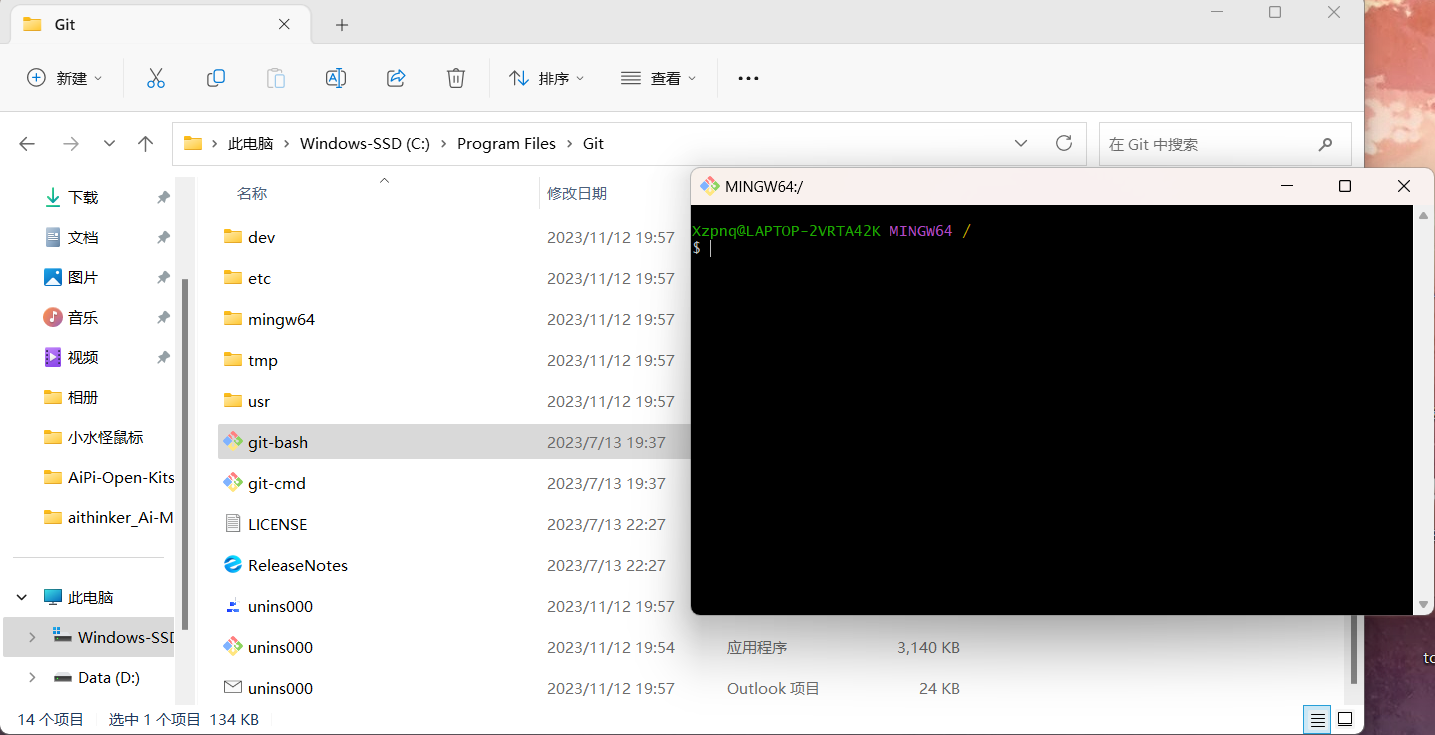Close the MINGW64 terminal window
This screenshot has width=1435, height=735.
click(1404, 186)
